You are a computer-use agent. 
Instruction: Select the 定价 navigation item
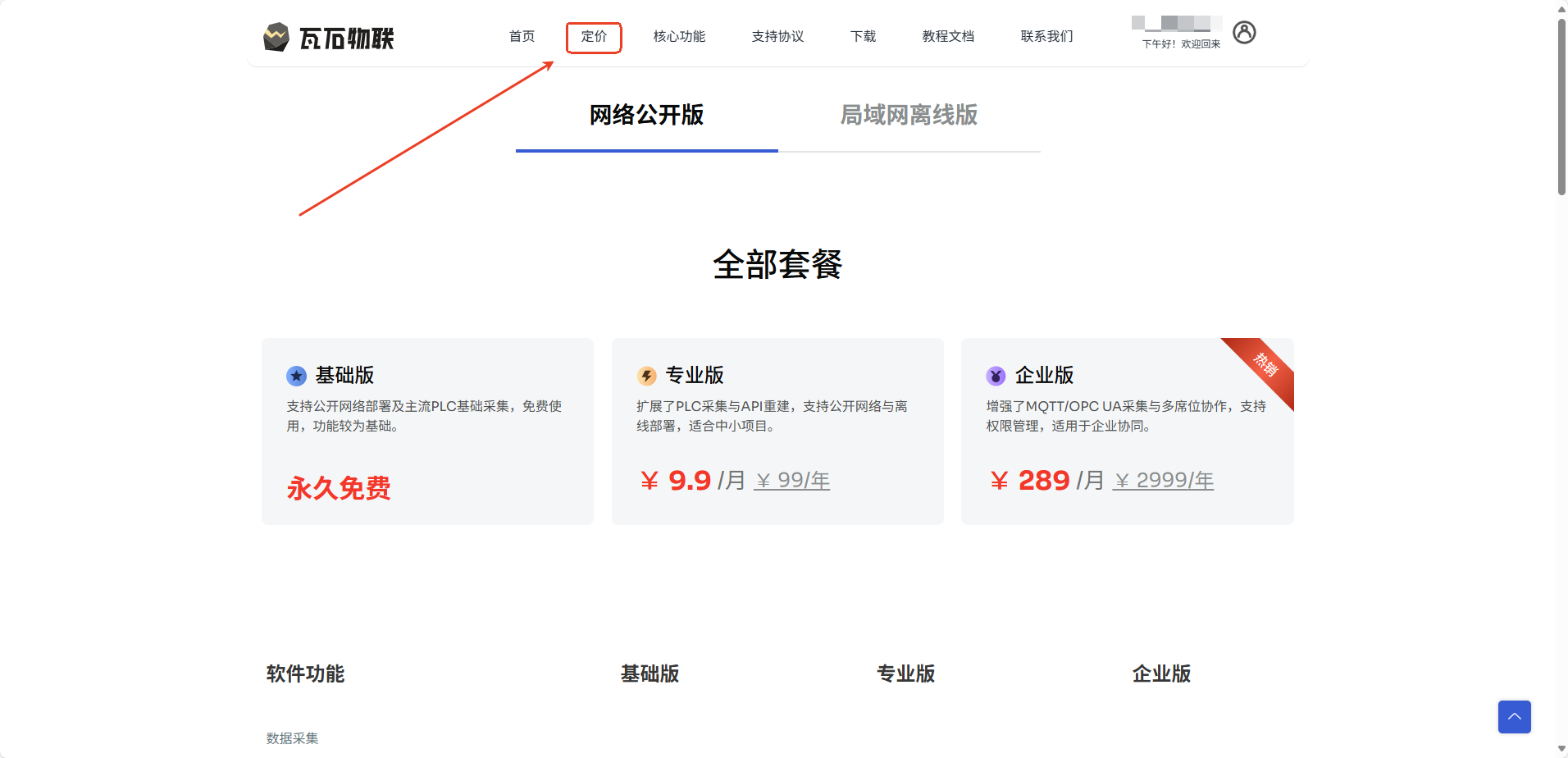tap(594, 37)
